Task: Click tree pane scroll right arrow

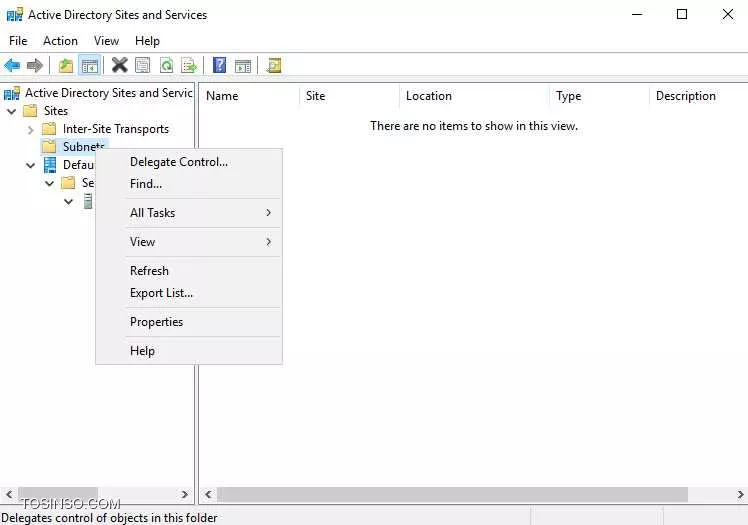Action: (x=185, y=494)
